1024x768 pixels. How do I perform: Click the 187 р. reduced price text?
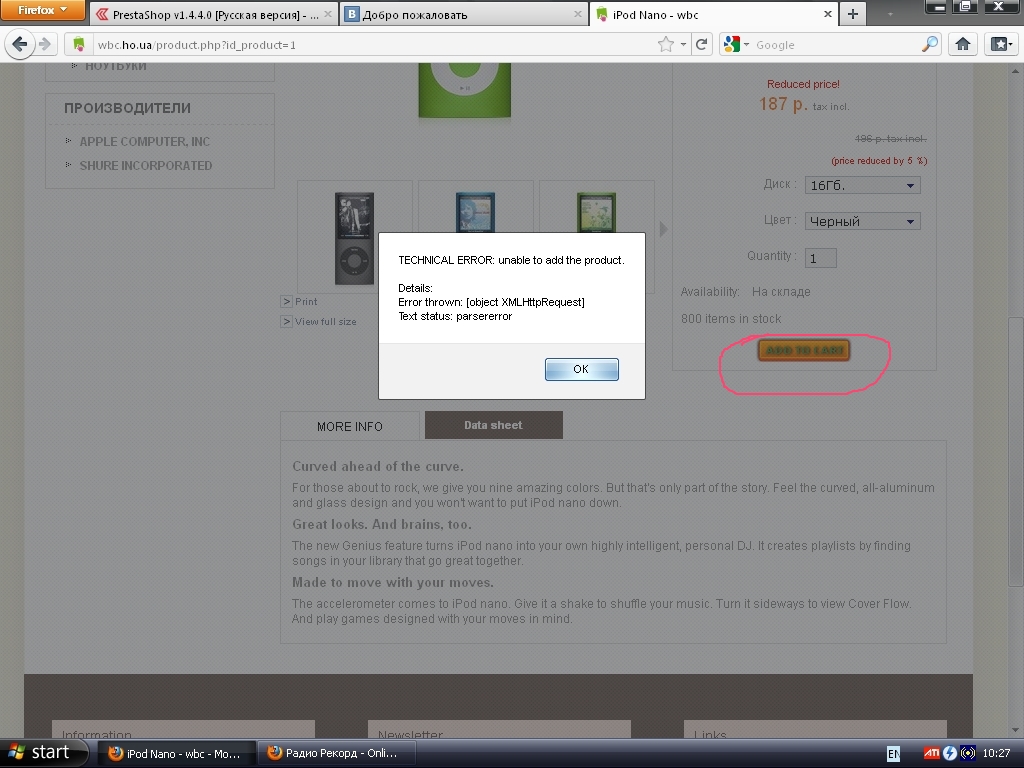783,104
